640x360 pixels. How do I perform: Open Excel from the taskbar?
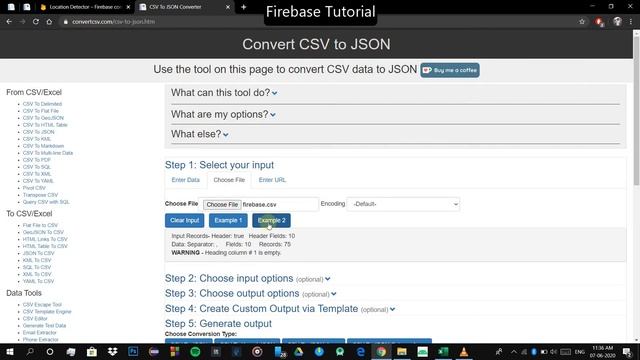tap(443, 351)
